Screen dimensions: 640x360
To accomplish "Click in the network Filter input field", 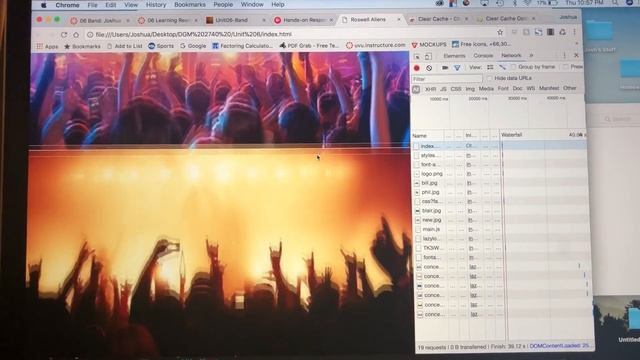I will point(447,79).
